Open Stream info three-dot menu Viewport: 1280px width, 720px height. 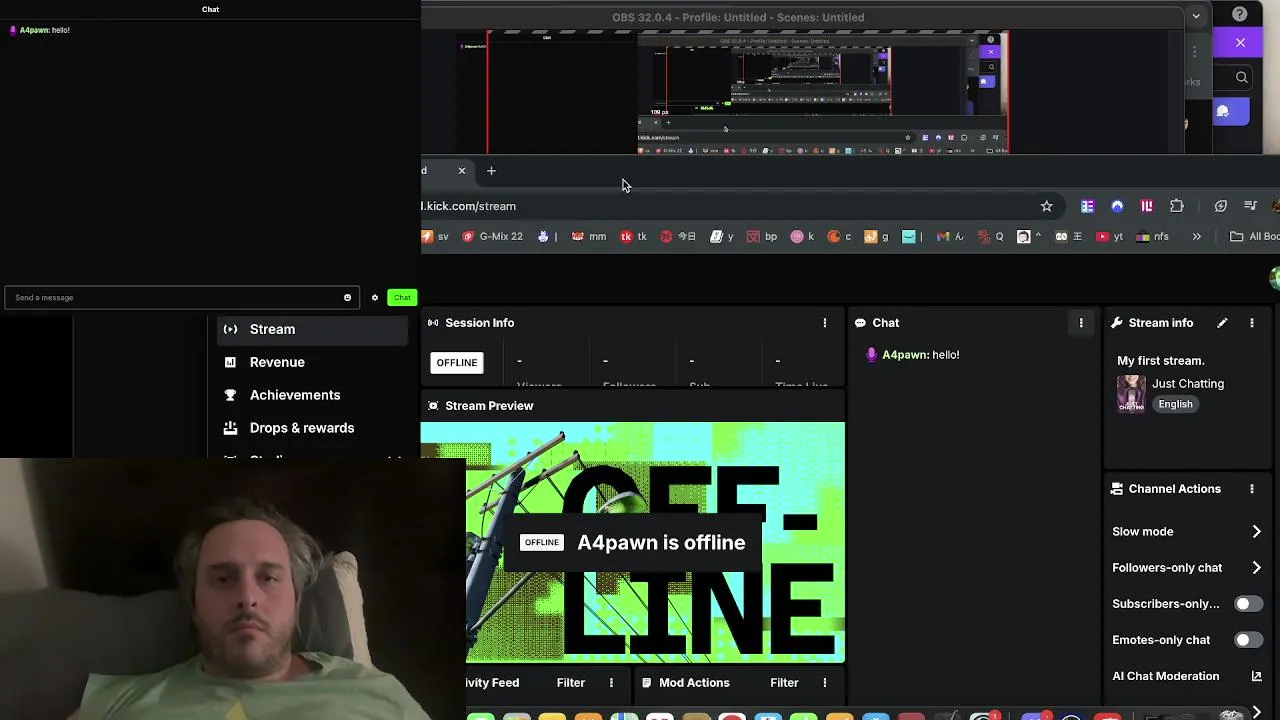1252,323
